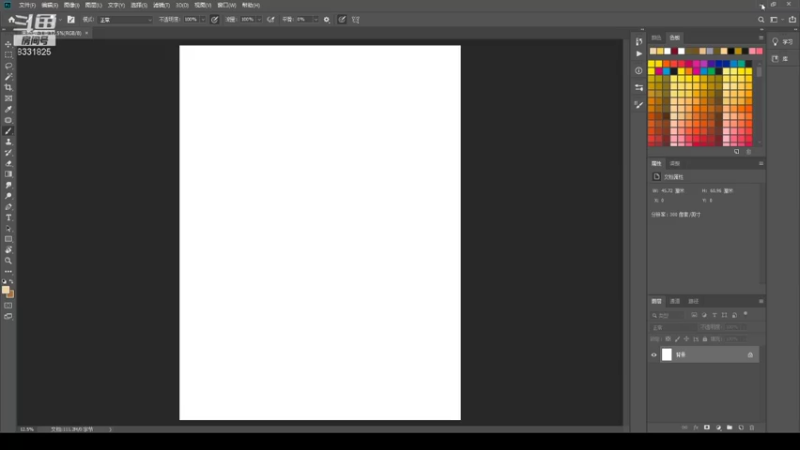Open the brush preset picker arrow
800x450 pixels.
[x=60, y=19]
